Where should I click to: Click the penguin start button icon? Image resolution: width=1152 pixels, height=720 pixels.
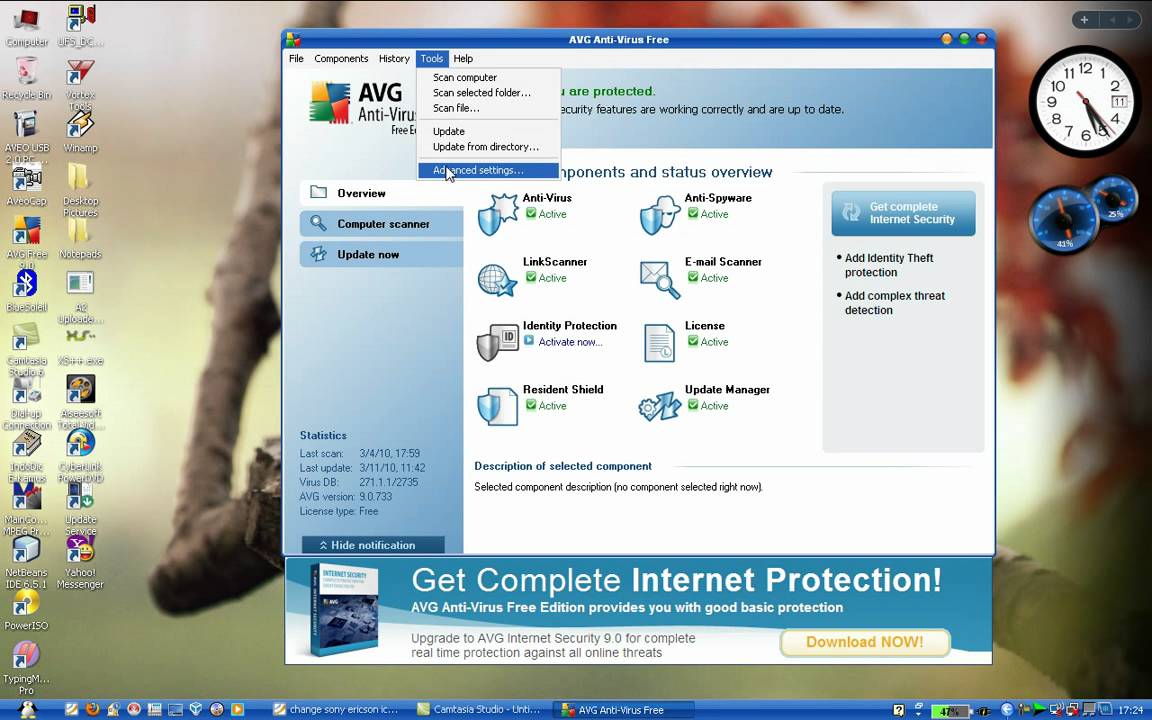28,709
